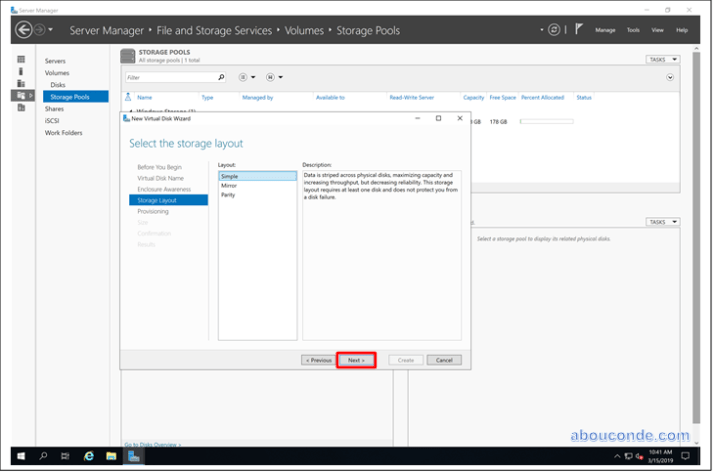
Task: Select the Mirror storage layout
Action: pos(229,185)
